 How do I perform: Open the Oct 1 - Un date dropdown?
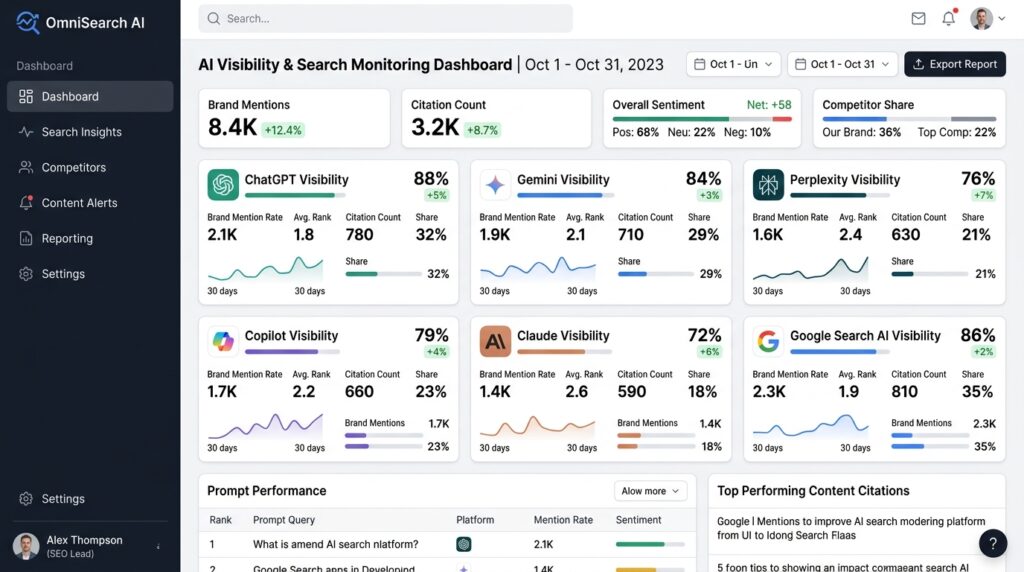[733, 64]
